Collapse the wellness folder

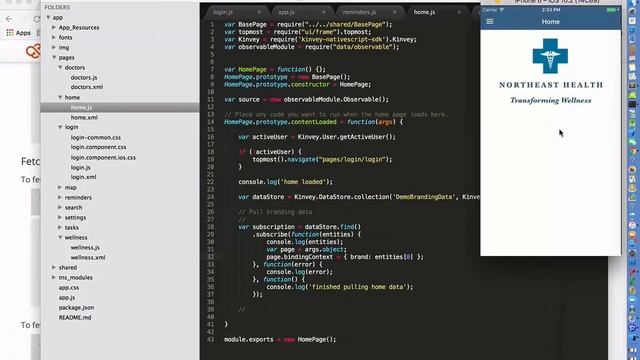60,238
